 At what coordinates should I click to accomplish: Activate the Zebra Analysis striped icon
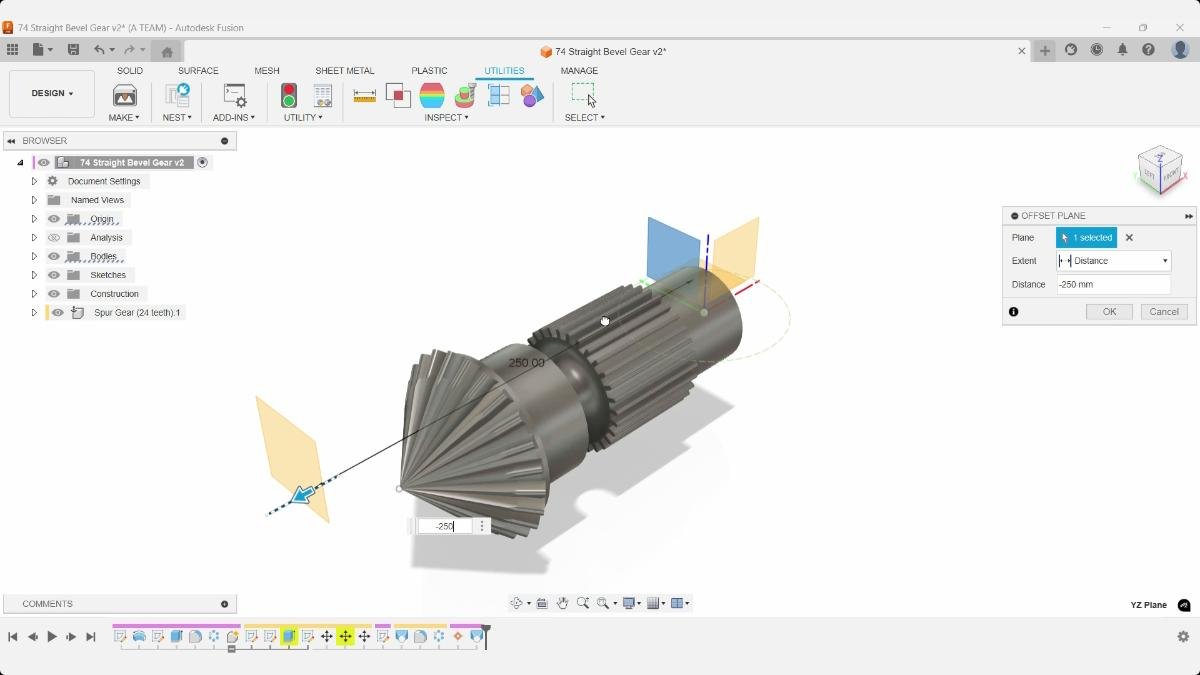[432, 95]
